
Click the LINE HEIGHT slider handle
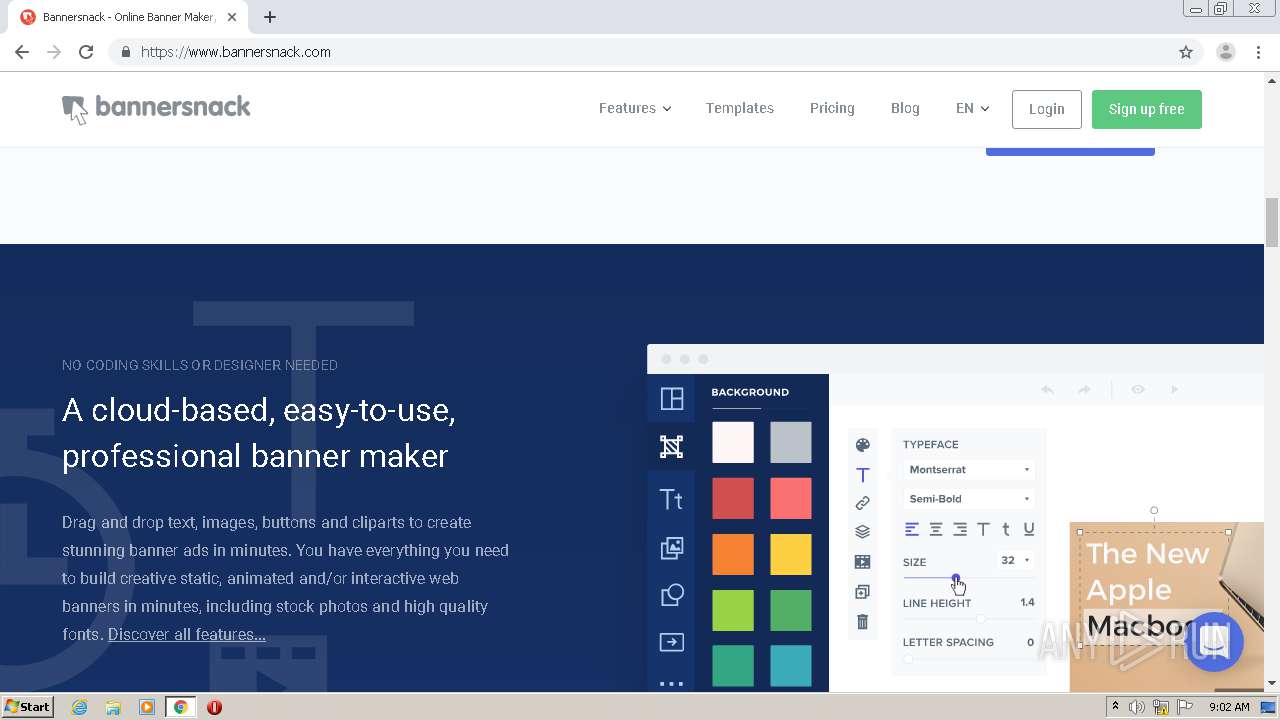981,619
